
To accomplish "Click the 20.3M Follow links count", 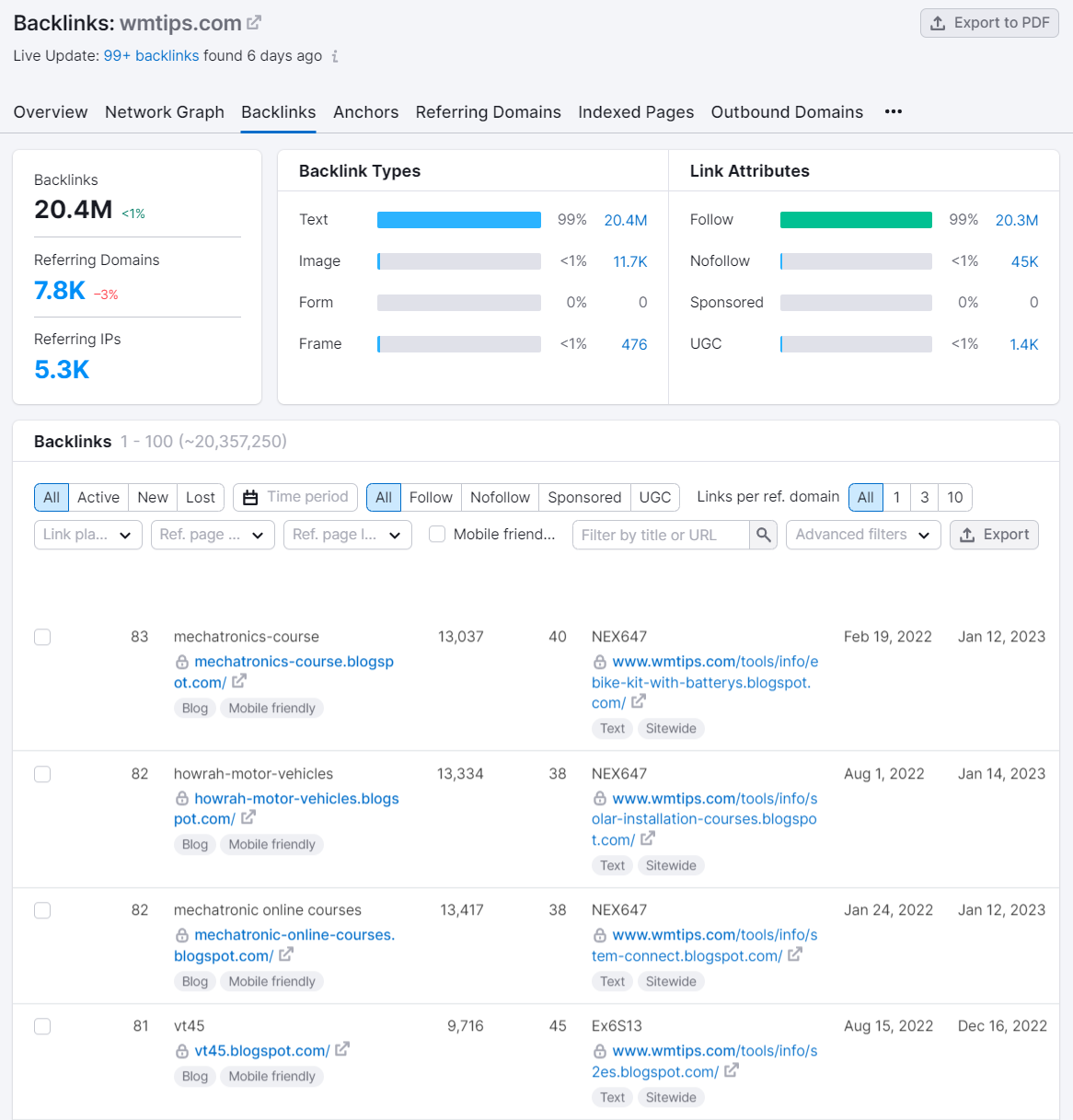I will (x=1016, y=219).
